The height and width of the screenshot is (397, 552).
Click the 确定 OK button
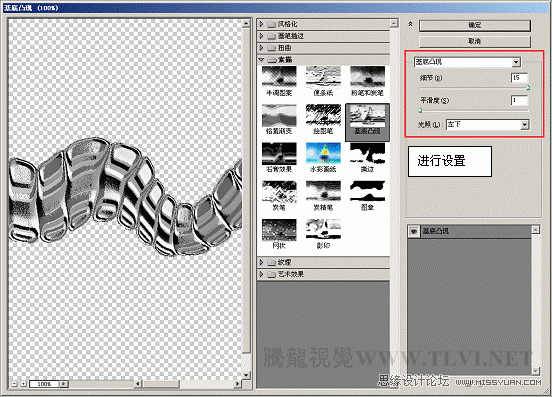point(475,25)
